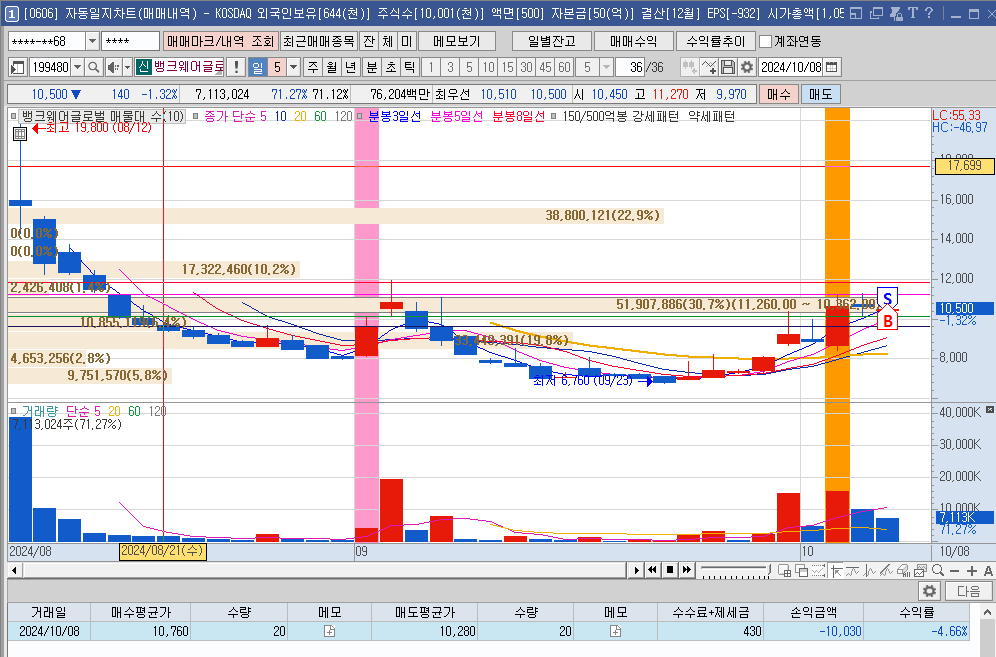This screenshot has width=996, height=657.
Task: Open the stock code 199480 dropdown
Action: [77, 67]
